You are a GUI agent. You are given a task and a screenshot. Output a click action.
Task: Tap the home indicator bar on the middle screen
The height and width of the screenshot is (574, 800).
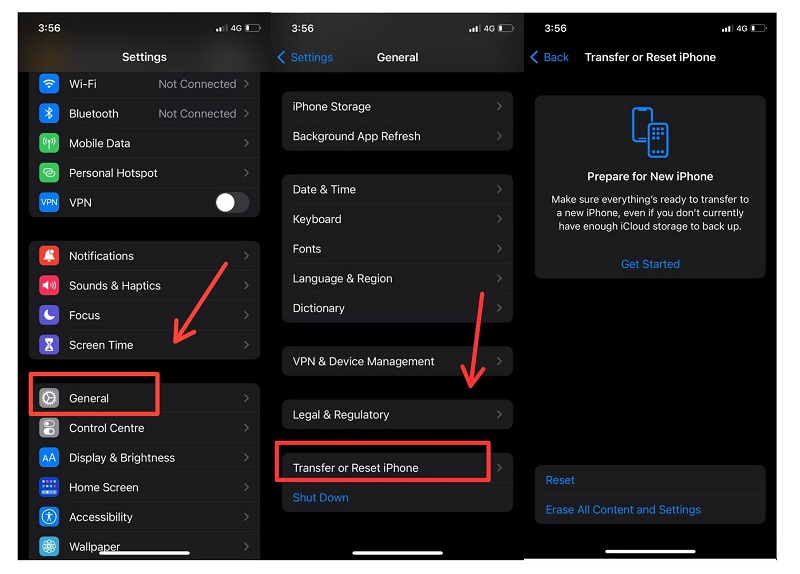click(397, 553)
